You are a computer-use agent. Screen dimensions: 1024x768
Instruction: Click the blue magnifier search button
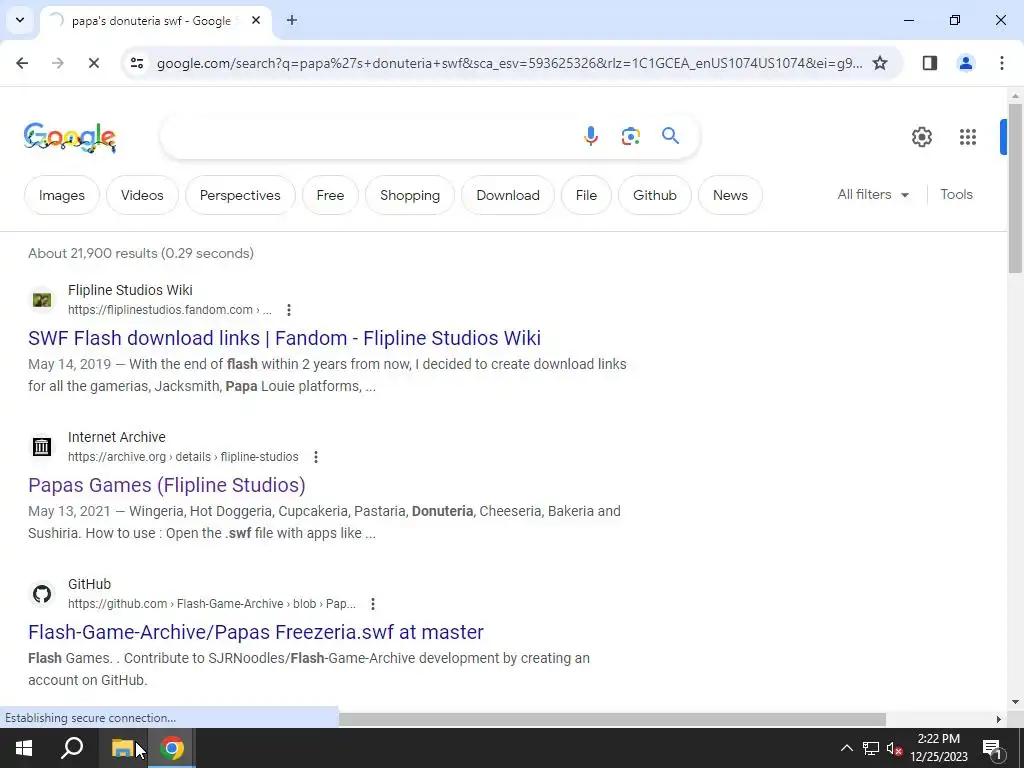click(670, 136)
